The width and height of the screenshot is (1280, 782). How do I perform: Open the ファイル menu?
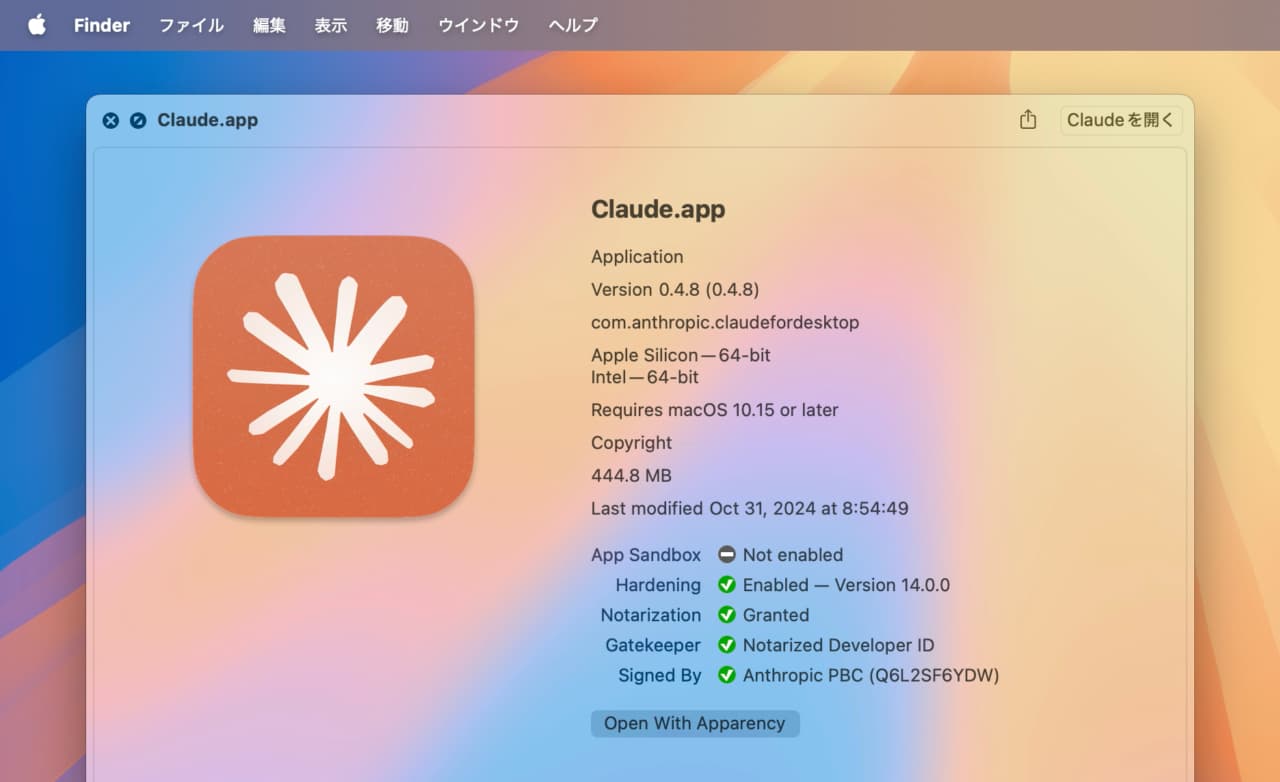(x=190, y=25)
